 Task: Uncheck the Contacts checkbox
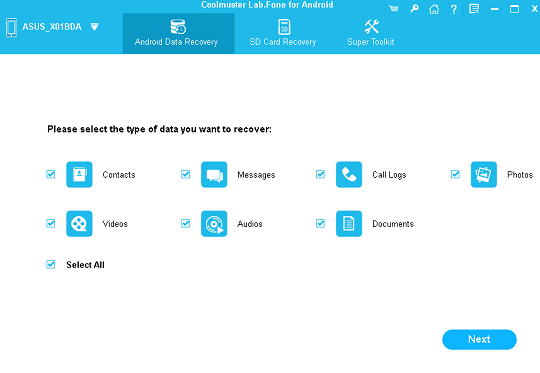click(x=51, y=174)
